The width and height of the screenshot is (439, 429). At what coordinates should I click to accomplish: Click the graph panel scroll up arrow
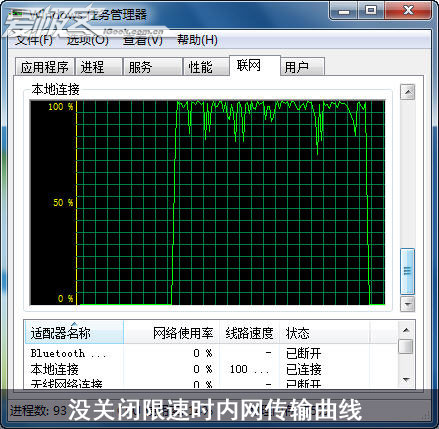pyautogui.click(x=407, y=92)
